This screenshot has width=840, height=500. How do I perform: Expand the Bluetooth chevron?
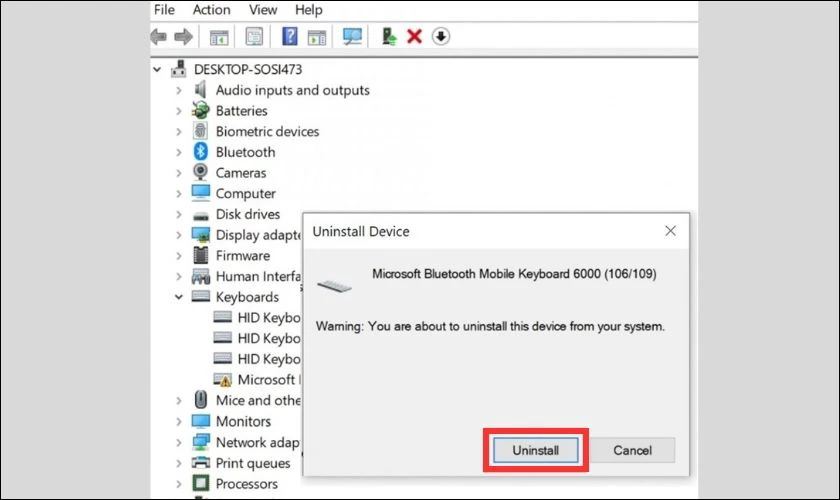178,152
